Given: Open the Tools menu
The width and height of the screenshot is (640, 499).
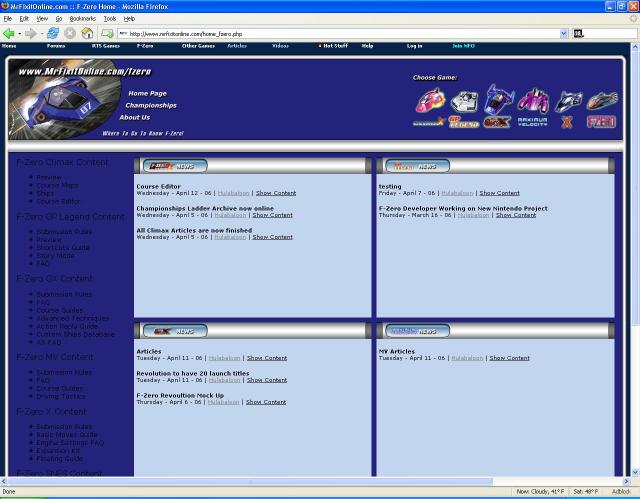Looking at the screenshot, I should tap(109, 19).
